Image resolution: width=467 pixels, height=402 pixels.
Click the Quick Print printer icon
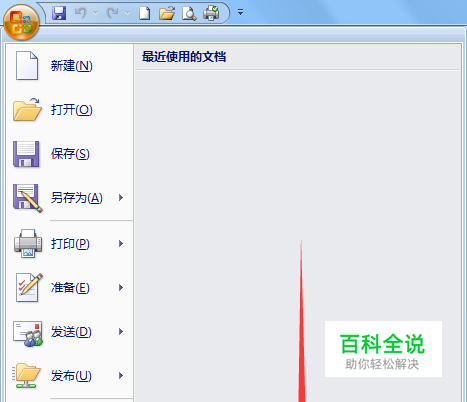tap(211, 13)
